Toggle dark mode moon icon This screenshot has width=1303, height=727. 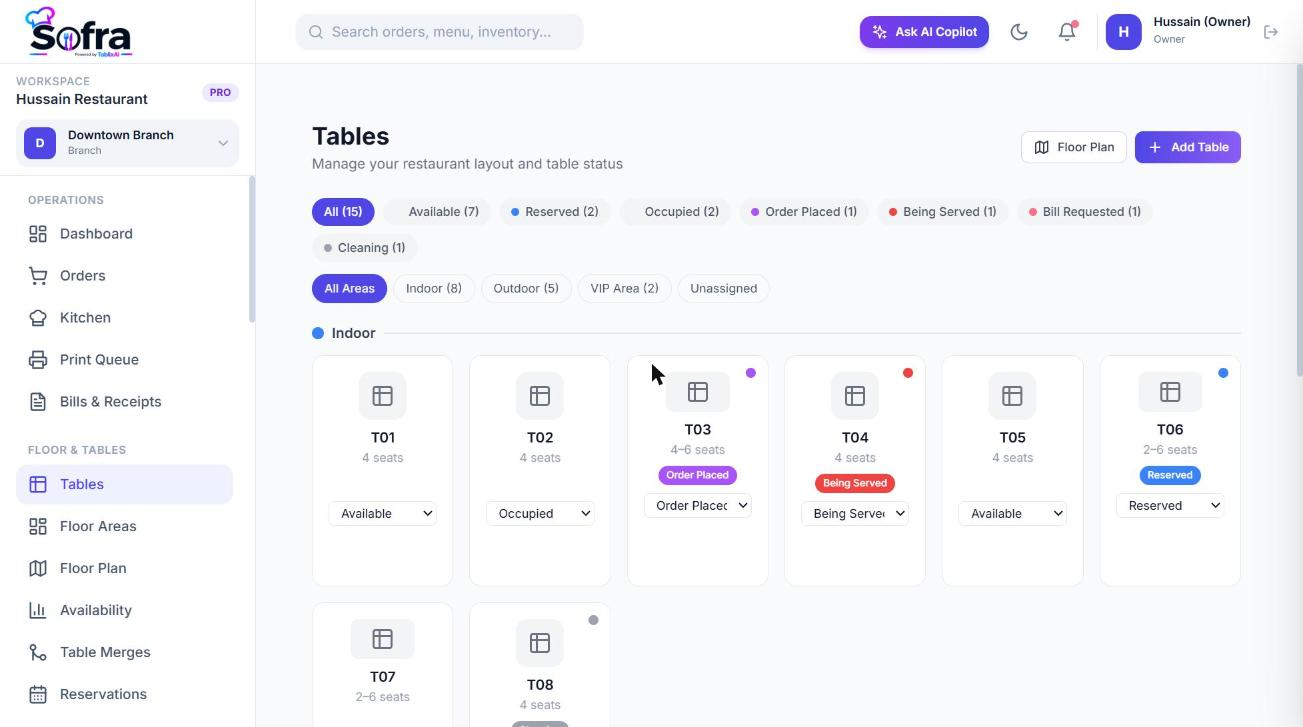(x=1019, y=32)
